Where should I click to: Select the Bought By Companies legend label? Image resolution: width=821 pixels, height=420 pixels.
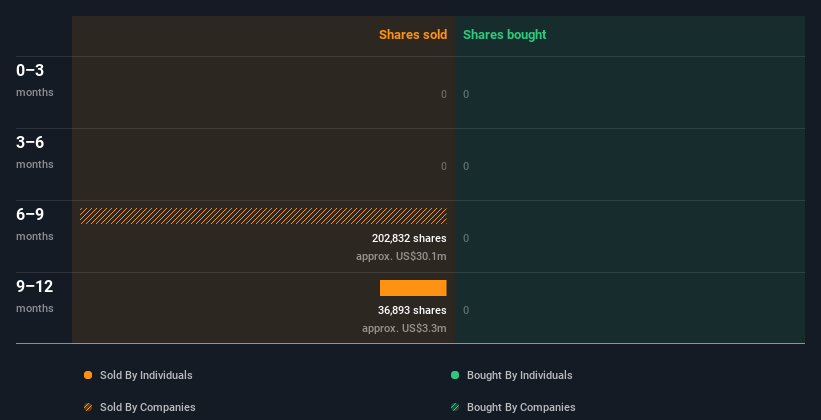(x=521, y=407)
